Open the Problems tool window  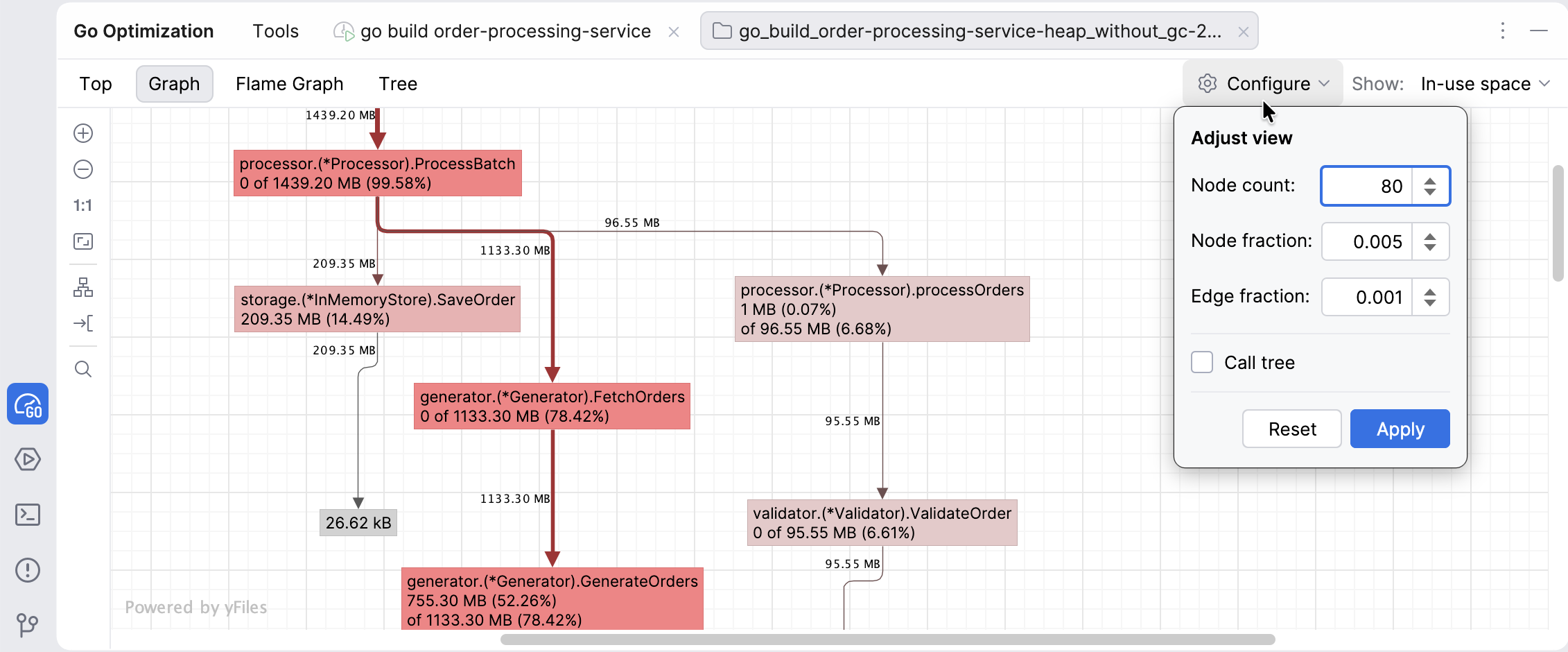28,570
